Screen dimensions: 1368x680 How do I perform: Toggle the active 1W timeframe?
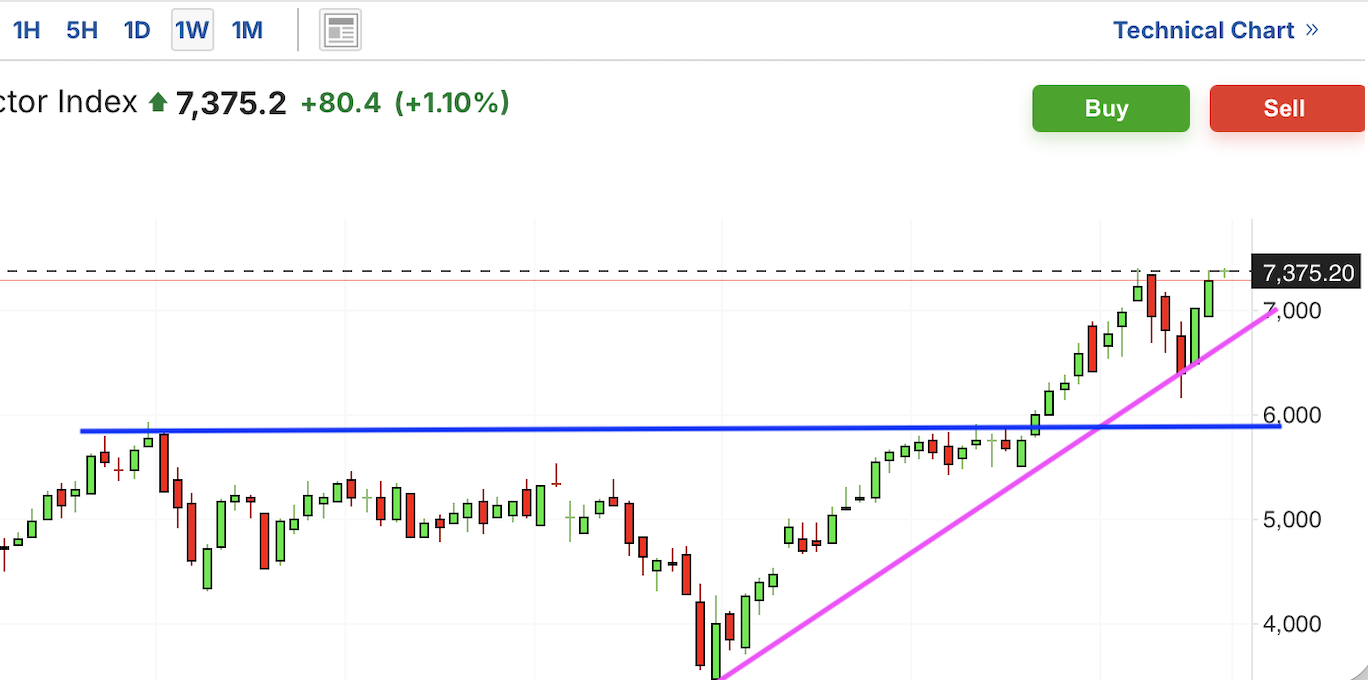[192, 30]
